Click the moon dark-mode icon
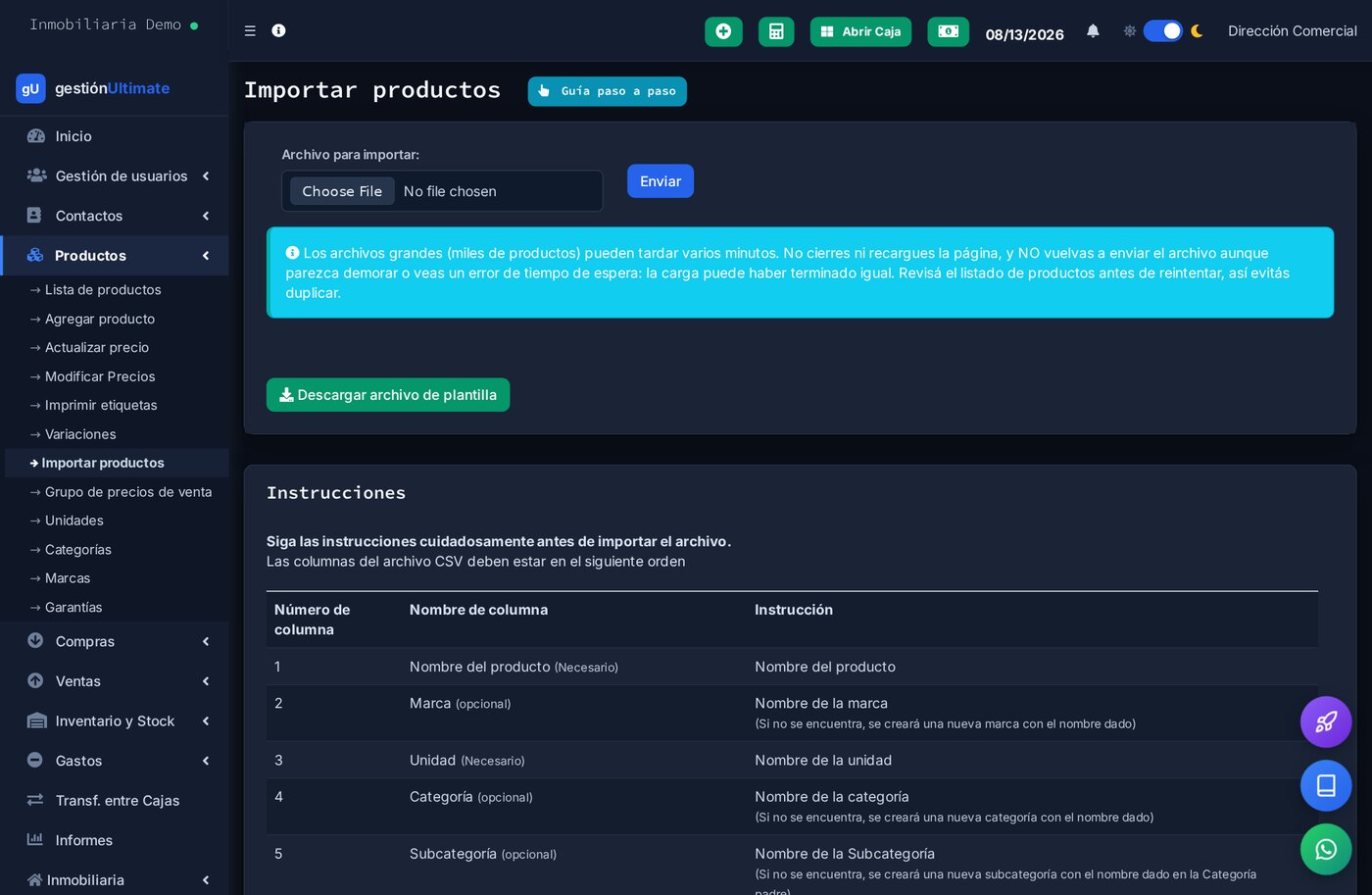Image resolution: width=1372 pixels, height=895 pixels. pos(1197,31)
